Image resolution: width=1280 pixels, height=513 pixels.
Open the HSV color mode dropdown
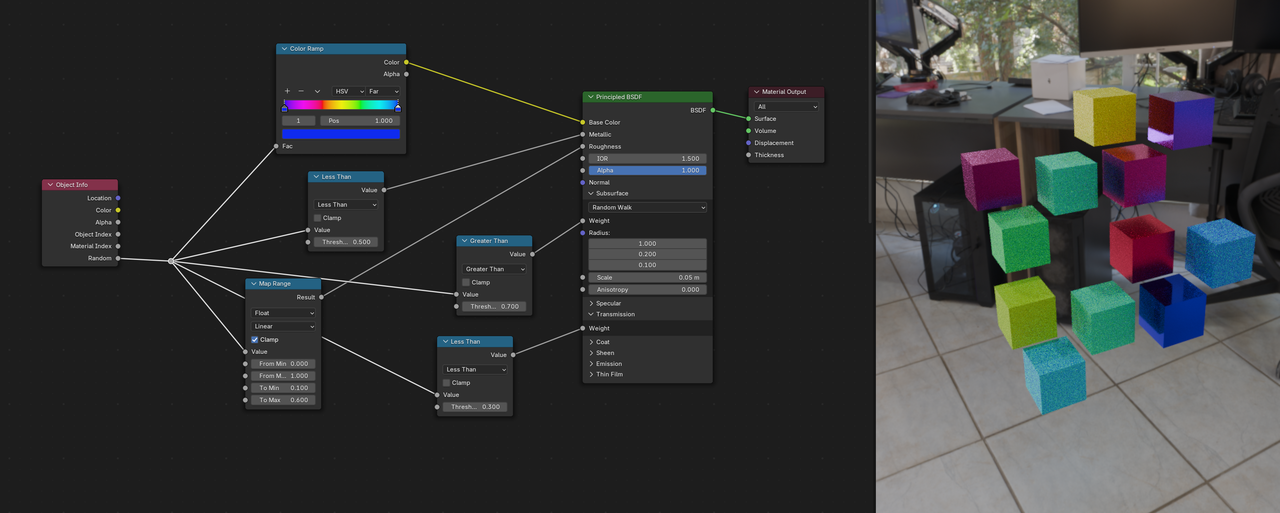pyautogui.click(x=347, y=91)
